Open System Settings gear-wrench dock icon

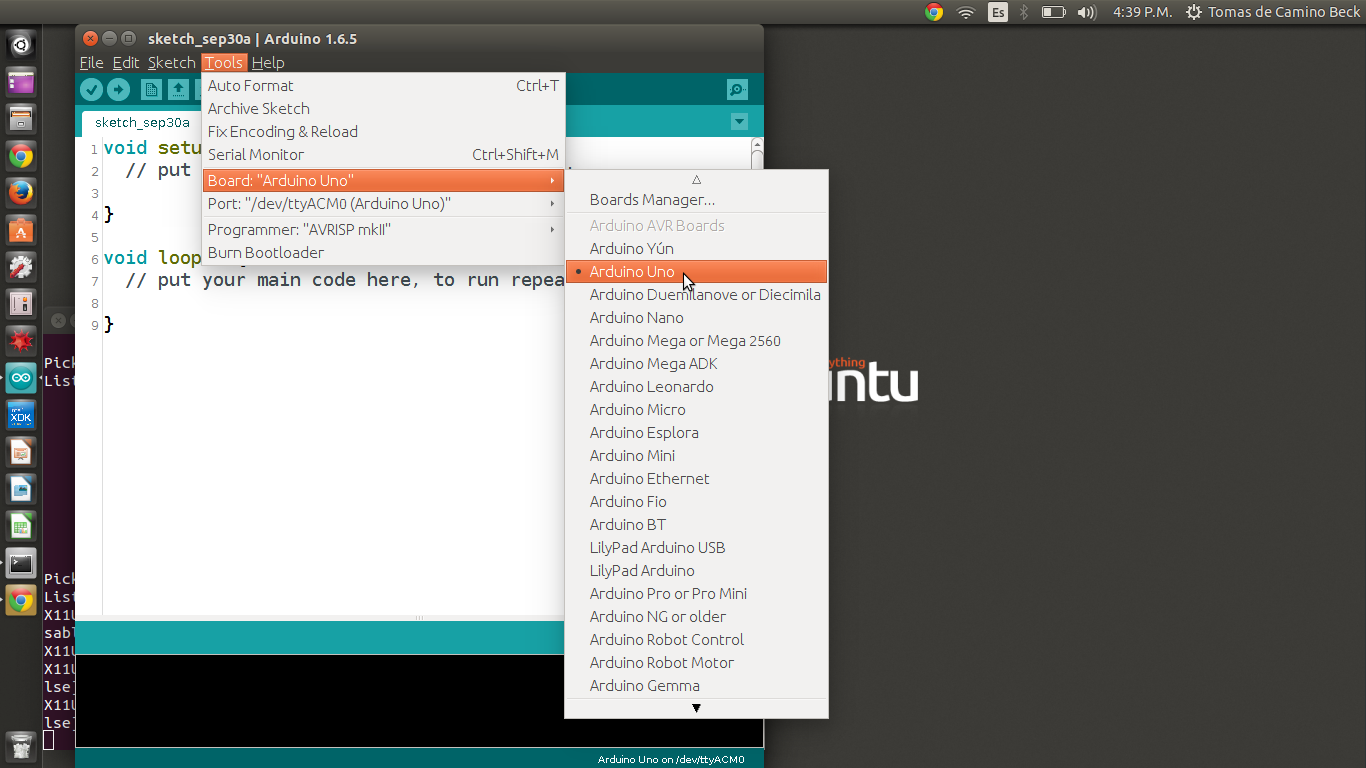21,267
